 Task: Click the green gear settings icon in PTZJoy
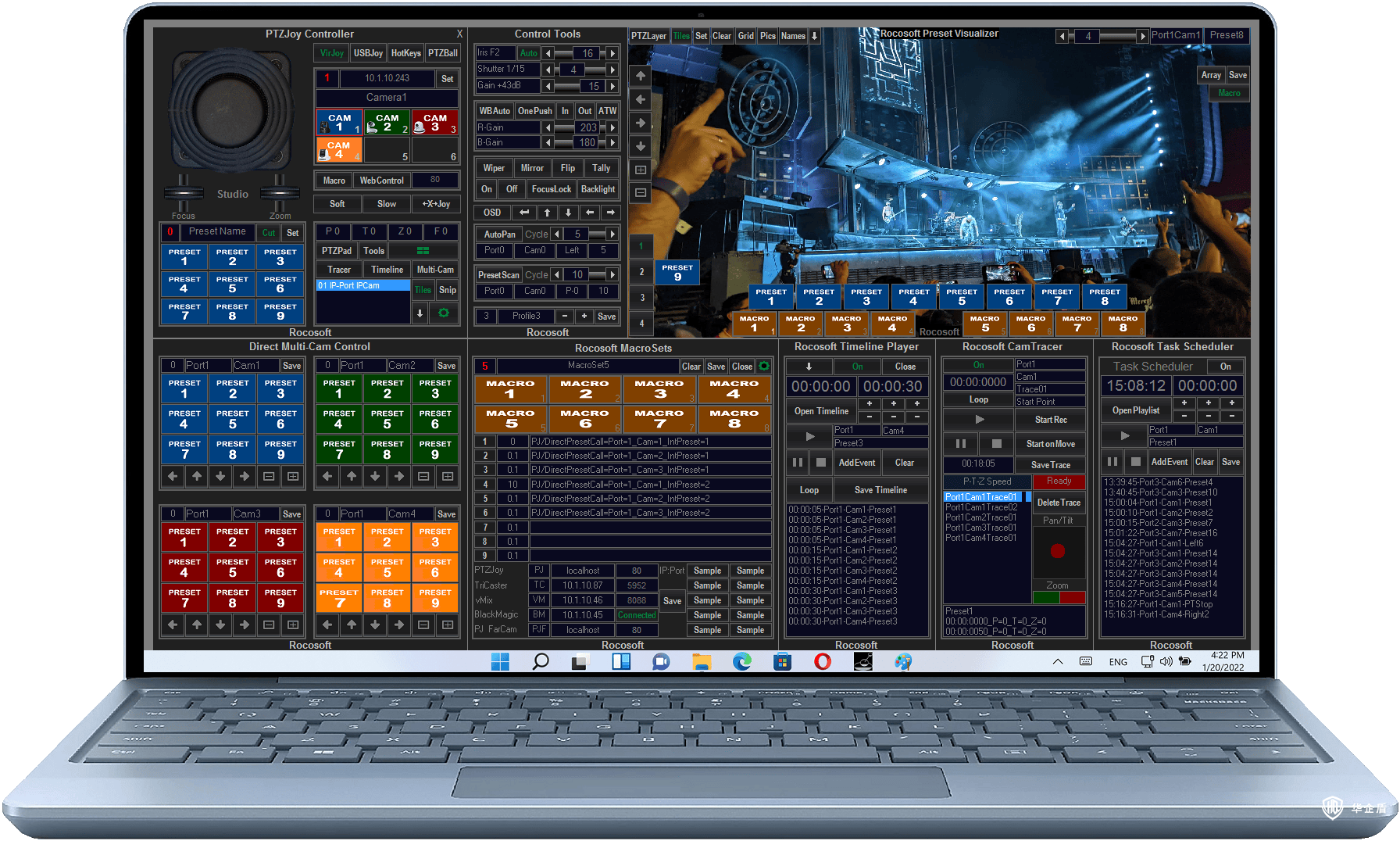[x=444, y=313]
